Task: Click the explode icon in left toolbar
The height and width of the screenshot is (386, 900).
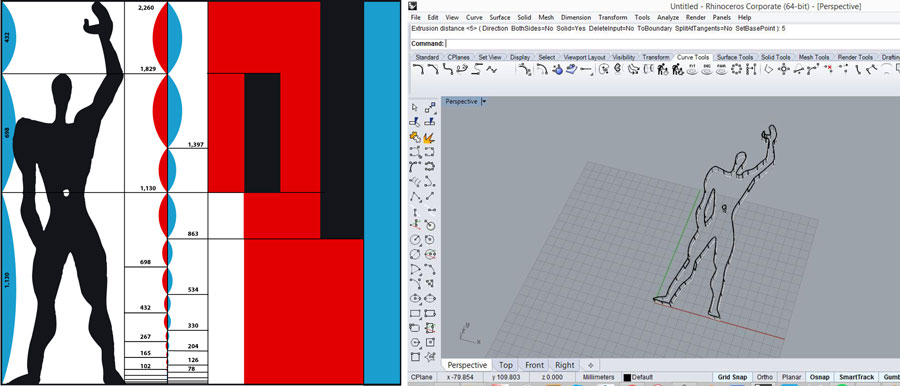Action: coord(429,137)
